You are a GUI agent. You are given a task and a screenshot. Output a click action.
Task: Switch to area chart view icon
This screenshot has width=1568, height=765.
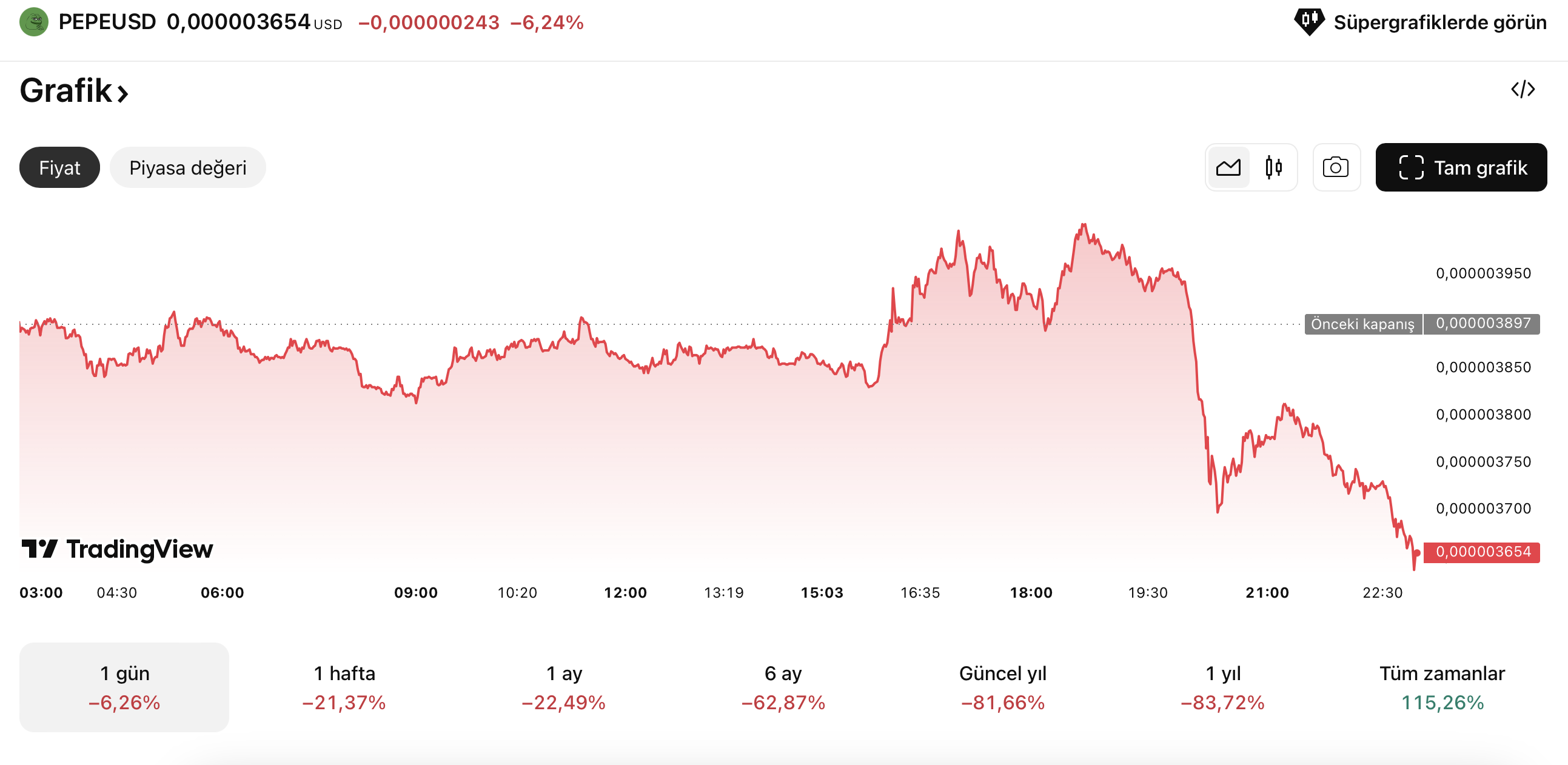click(x=1228, y=167)
